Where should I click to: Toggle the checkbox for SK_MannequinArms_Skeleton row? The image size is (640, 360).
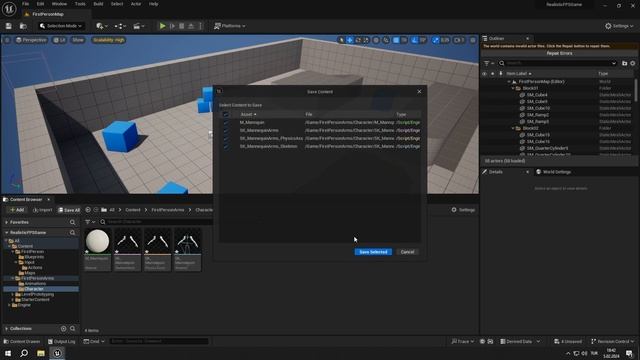[226, 146]
